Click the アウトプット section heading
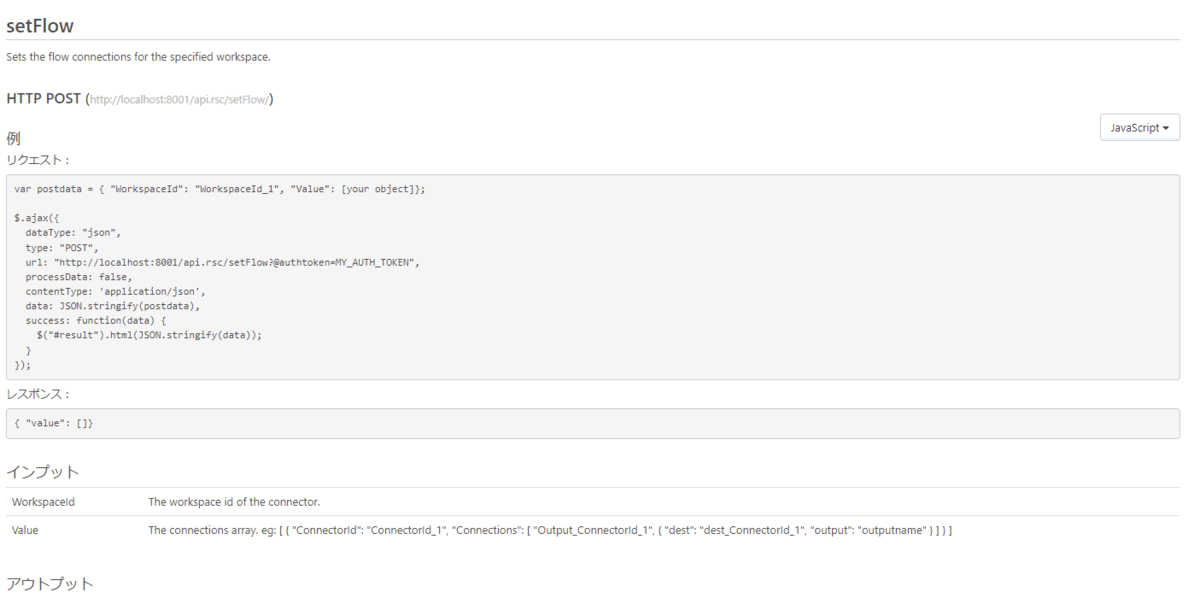The image size is (1200, 604). pyautogui.click(x=50, y=584)
